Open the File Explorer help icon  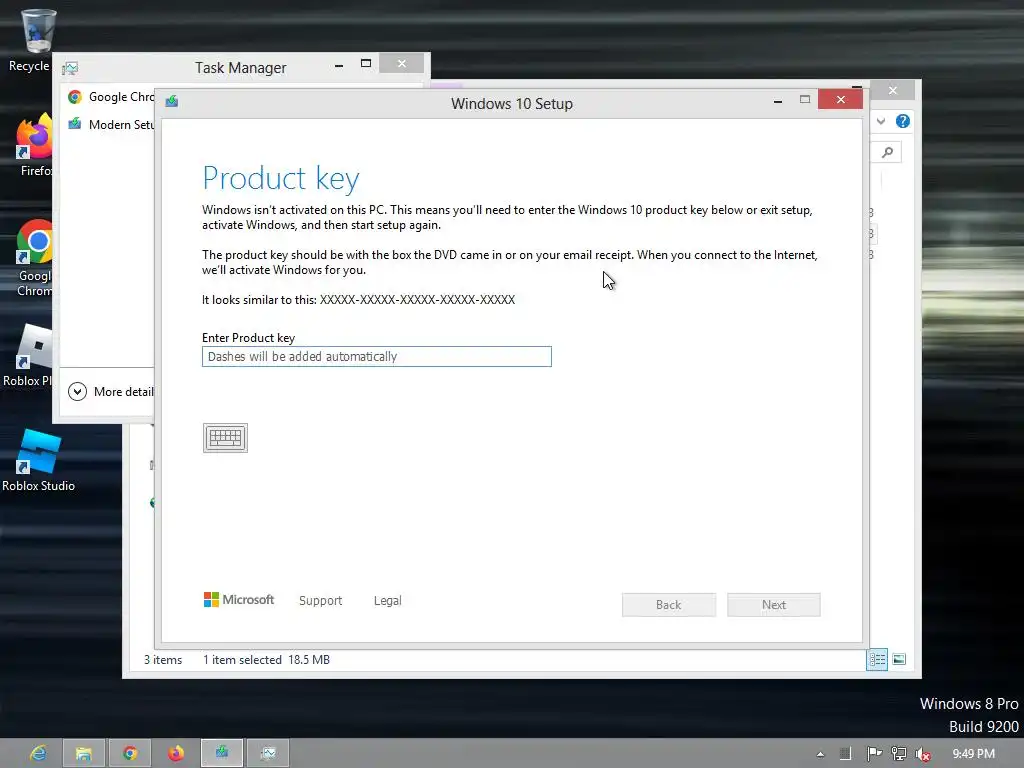(x=903, y=121)
